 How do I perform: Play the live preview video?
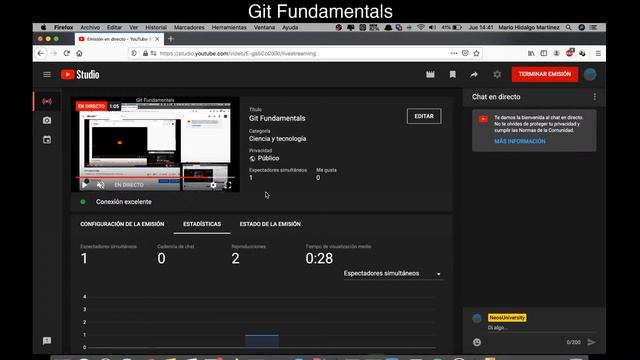(x=85, y=185)
